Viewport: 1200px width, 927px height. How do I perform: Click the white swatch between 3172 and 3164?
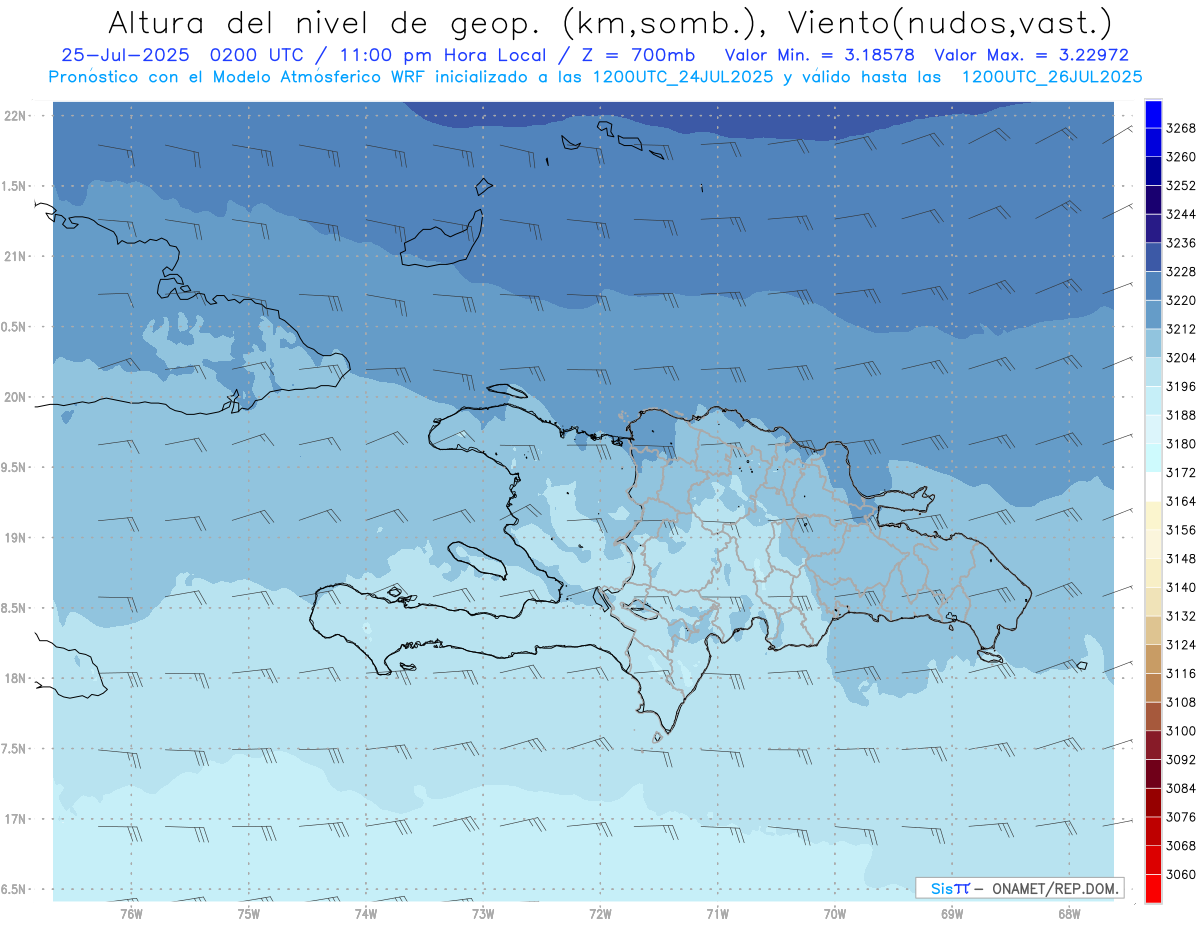coord(1153,487)
